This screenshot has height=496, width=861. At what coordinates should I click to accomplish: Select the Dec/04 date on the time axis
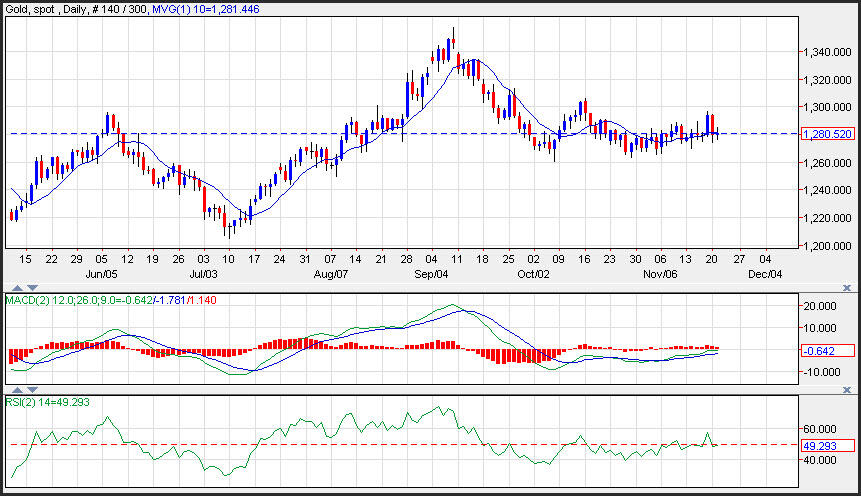765,272
